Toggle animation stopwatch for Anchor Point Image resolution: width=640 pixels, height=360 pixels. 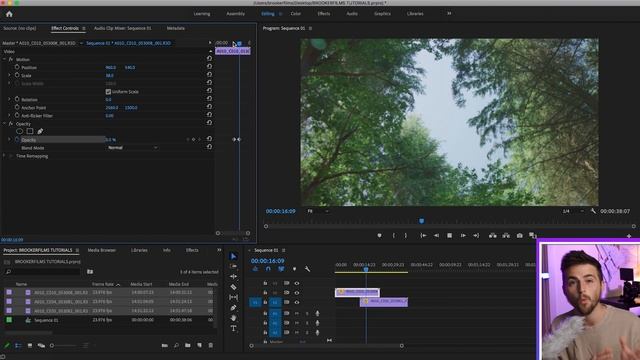17,107
